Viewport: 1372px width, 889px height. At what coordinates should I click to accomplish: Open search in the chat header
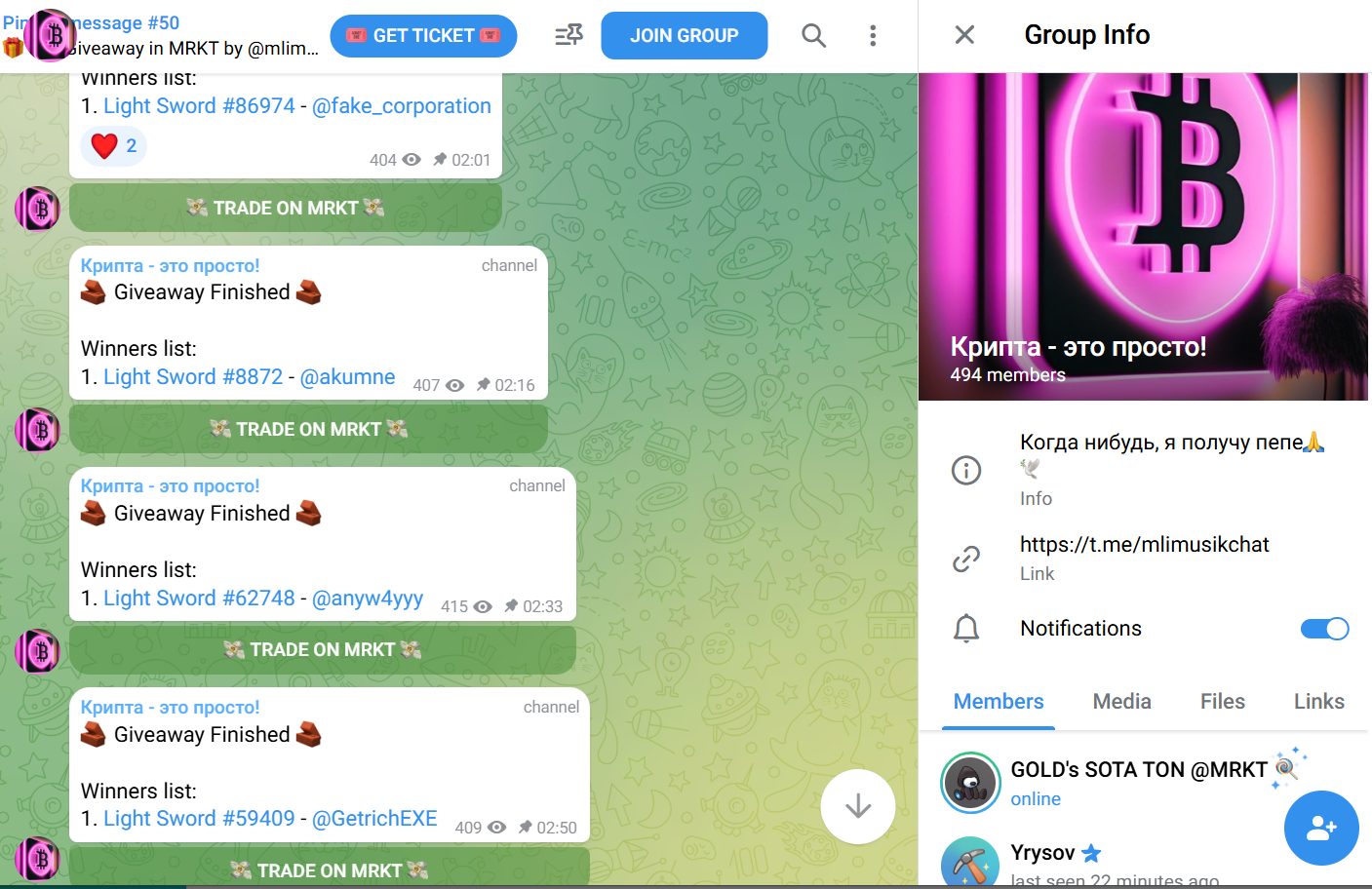point(813,36)
